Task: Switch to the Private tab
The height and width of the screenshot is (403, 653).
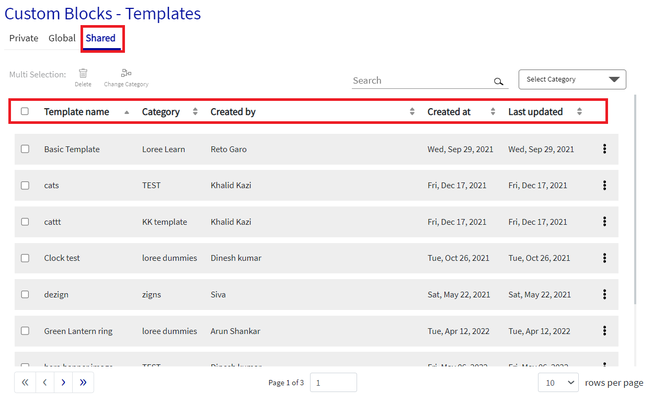Action: tap(24, 38)
